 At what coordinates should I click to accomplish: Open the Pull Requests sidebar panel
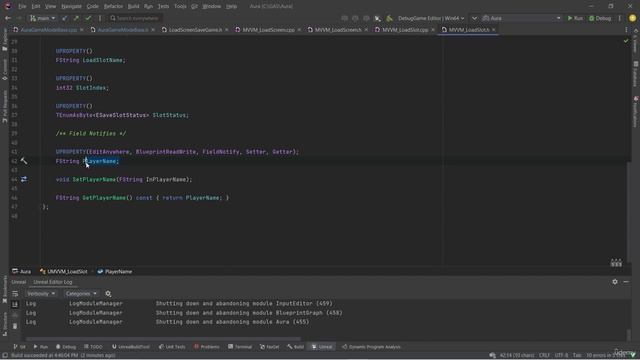tap(4, 107)
